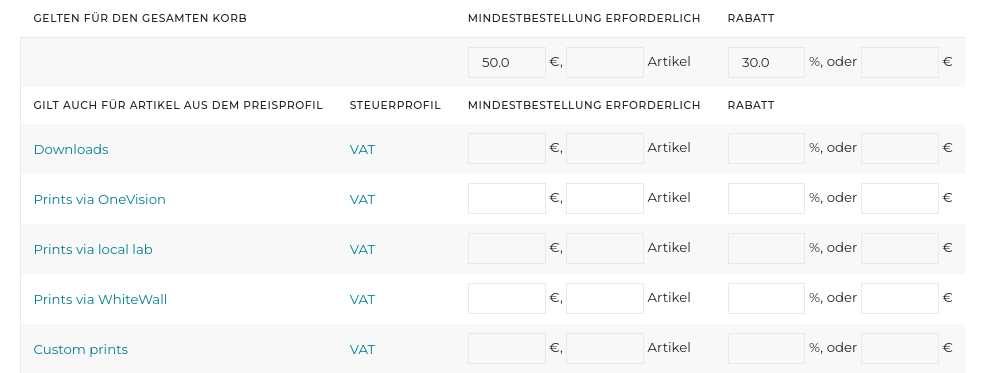
Task: Open the Prints via local lab link
Action: 93,249
